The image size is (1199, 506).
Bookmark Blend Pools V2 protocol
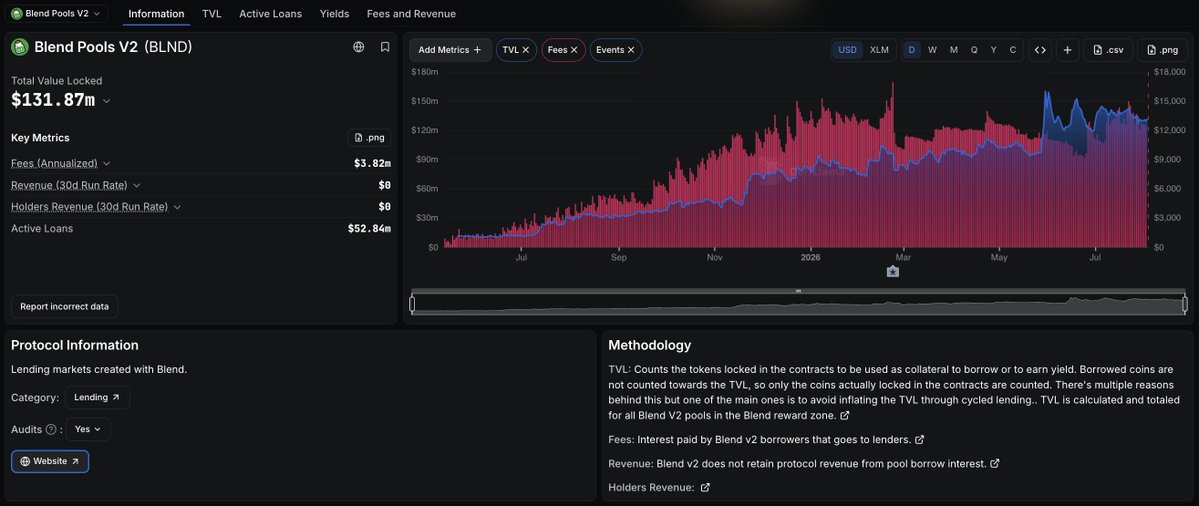pyautogui.click(x=385, y=47)
